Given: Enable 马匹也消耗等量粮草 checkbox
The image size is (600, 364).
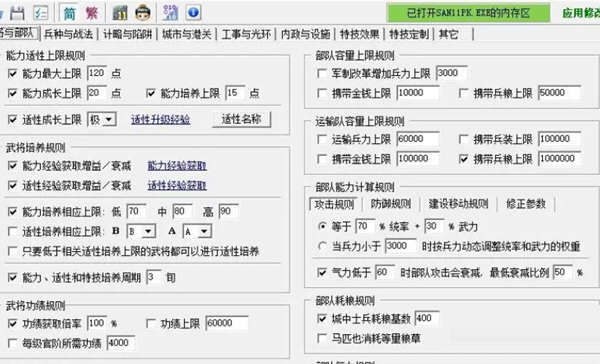Looking at the screenshot, I should [x=322, y=338].
